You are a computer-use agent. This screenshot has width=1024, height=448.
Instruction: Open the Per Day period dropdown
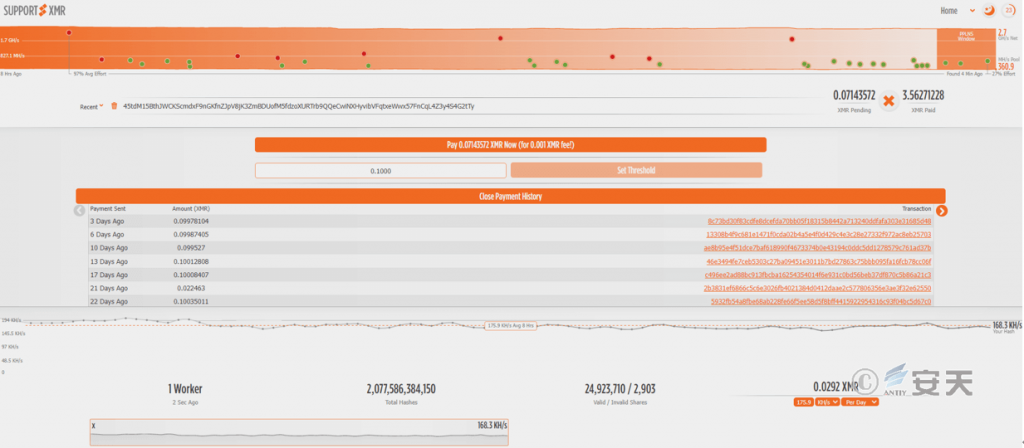pyautogui.click(x=860, y=402)
